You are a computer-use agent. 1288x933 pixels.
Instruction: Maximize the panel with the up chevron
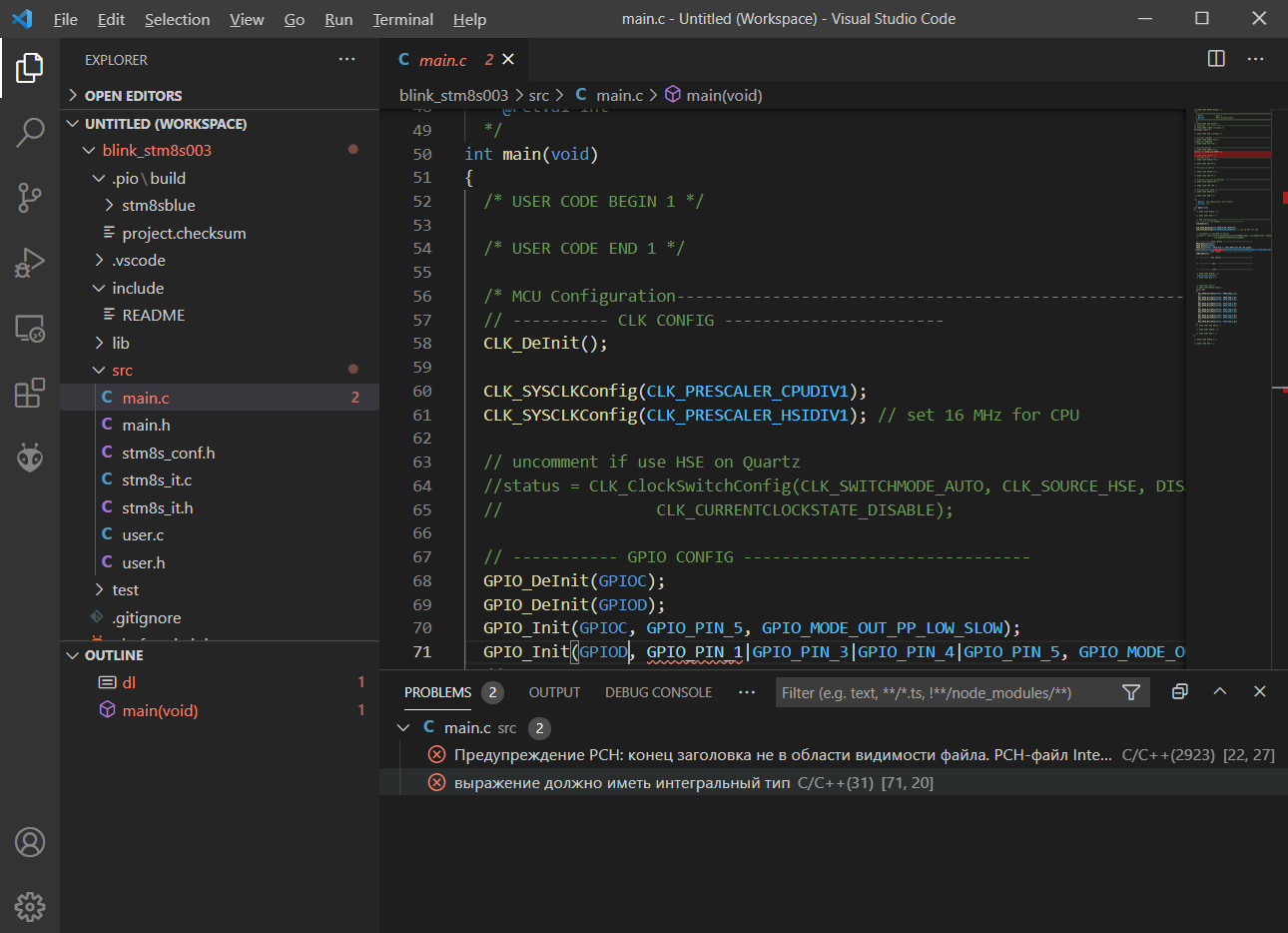click(1220, 691)
